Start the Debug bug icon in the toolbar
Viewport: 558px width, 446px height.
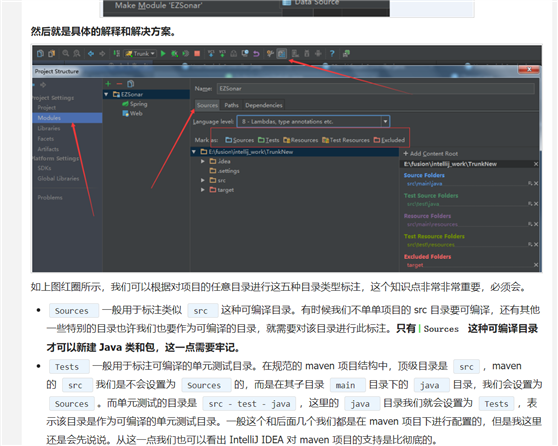coord(174,53)
